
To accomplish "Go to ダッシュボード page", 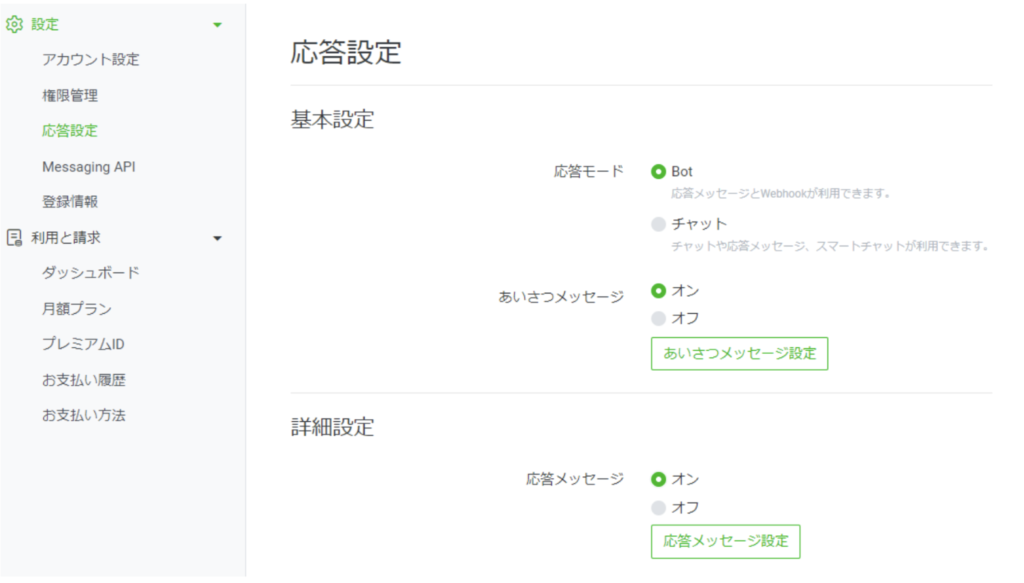I will 91,273.
